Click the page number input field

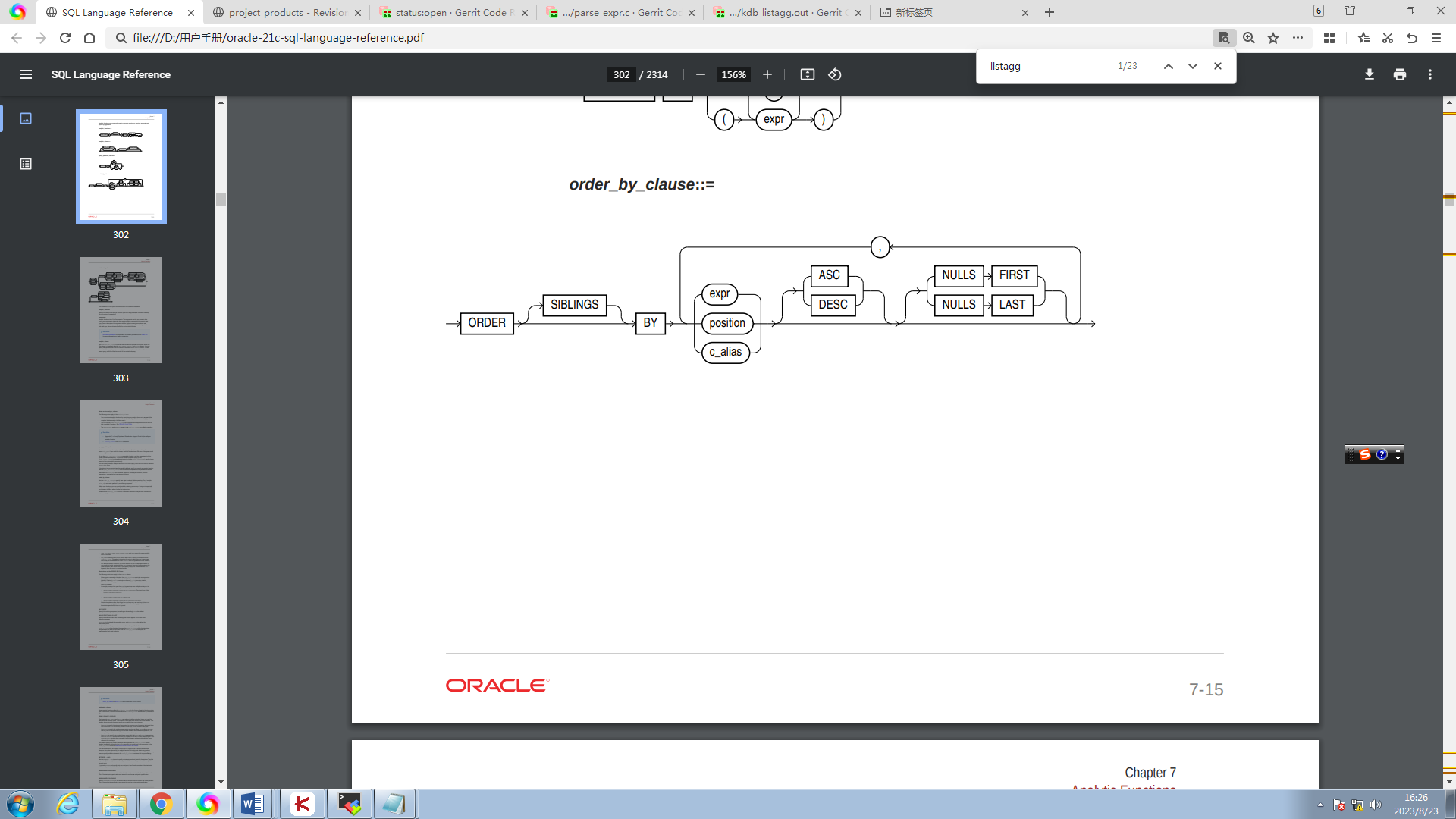pos(621,74)
